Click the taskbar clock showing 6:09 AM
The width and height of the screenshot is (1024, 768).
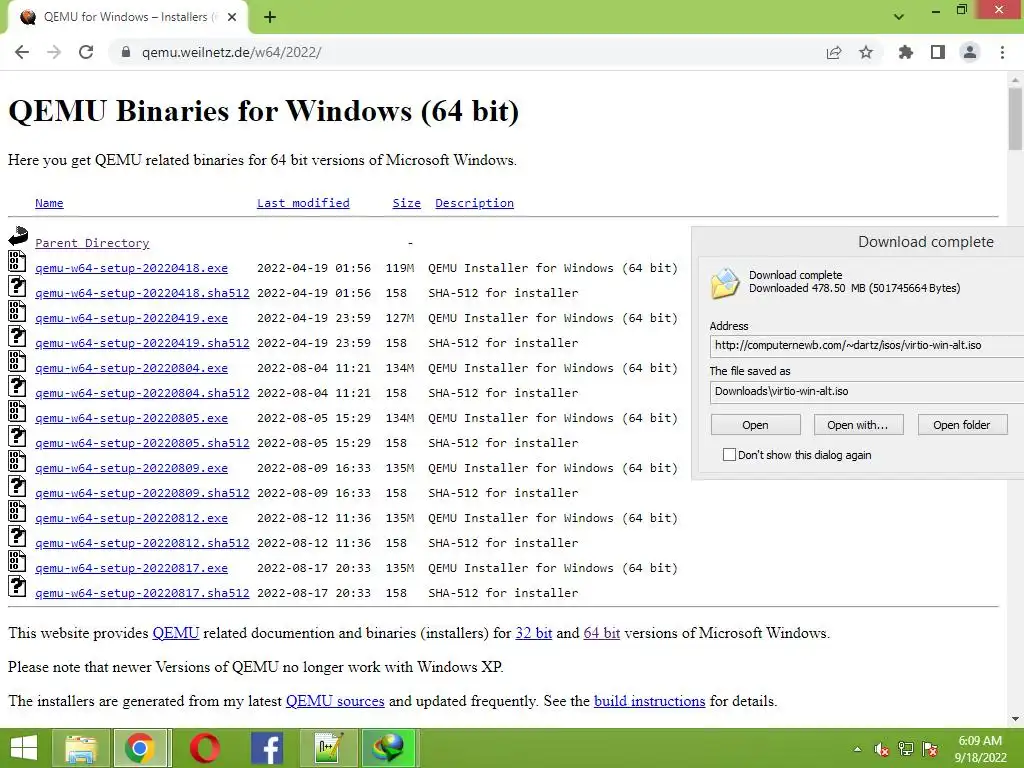(980, 749)
